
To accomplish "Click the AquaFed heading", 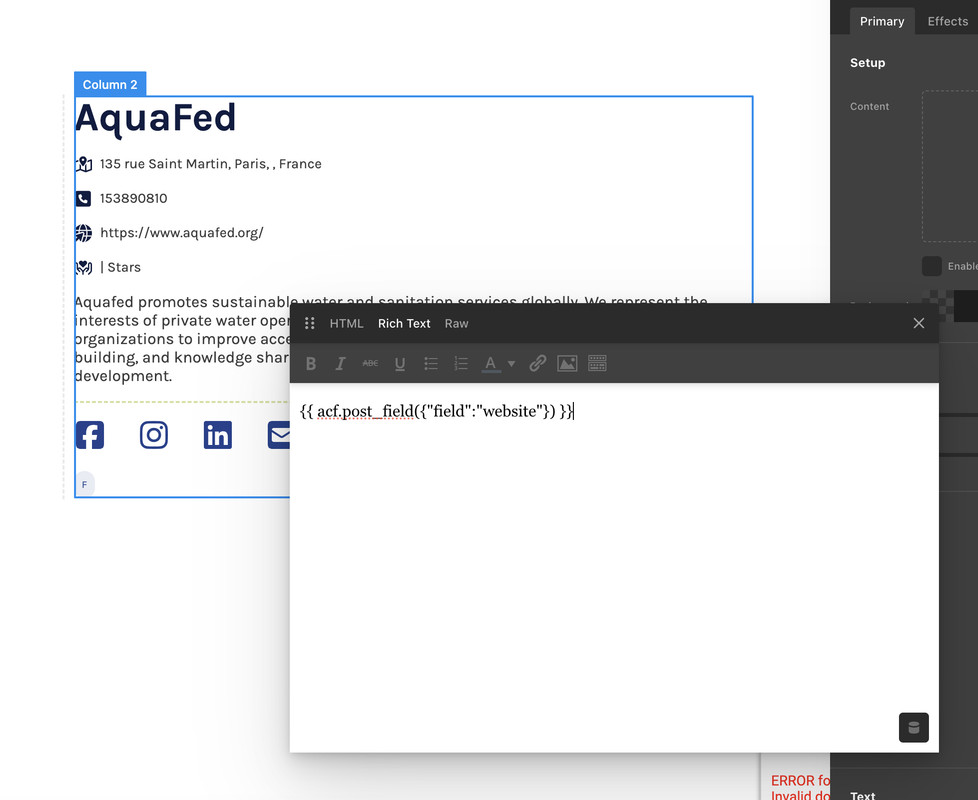I will [x=155, y=118].
